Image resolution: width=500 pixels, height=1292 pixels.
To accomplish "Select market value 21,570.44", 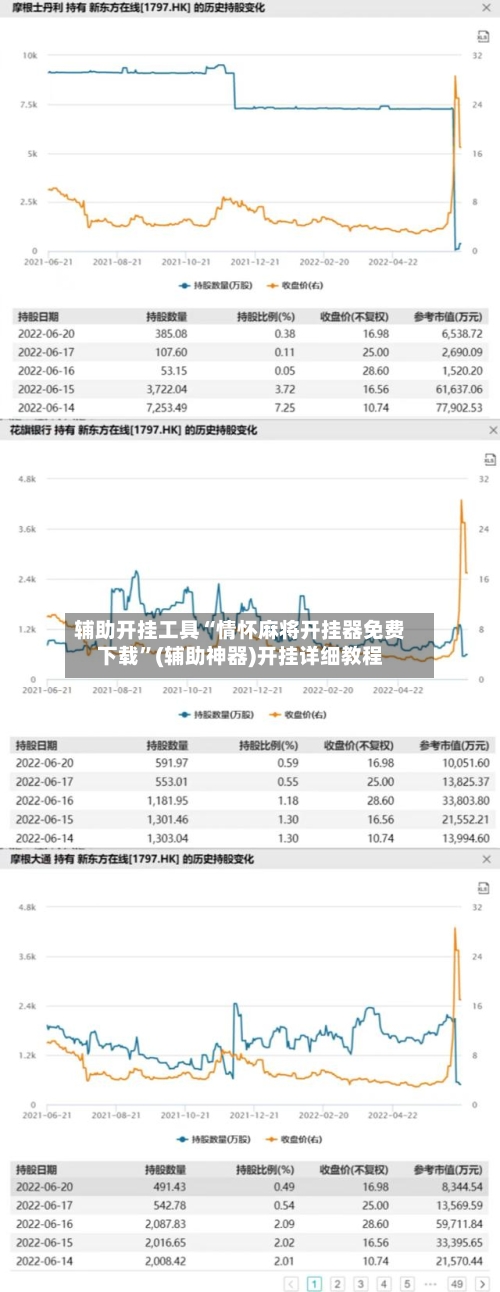I will pos(460,1262).
